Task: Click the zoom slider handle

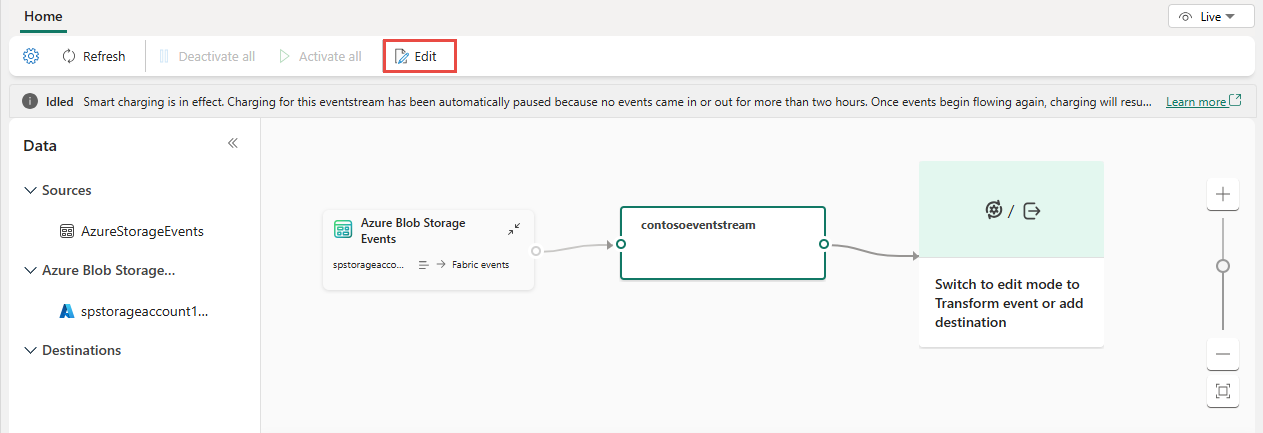Action: [x=1223, y=266]
